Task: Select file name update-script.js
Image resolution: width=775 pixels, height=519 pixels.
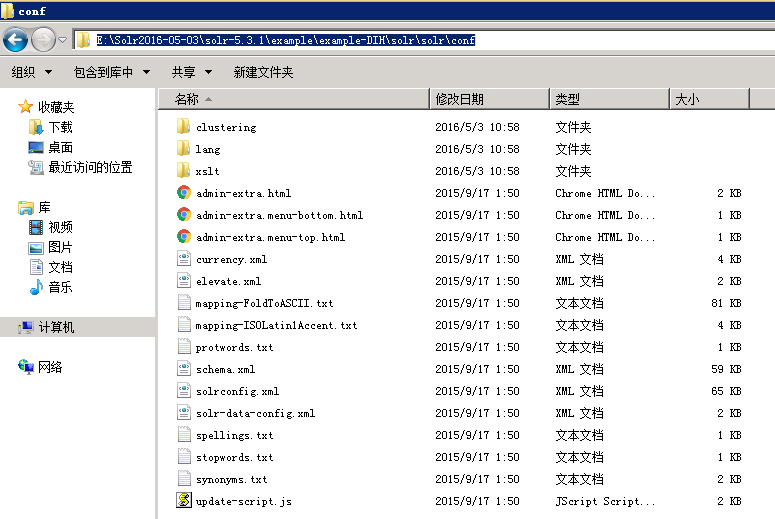Action: pos(244,501)
